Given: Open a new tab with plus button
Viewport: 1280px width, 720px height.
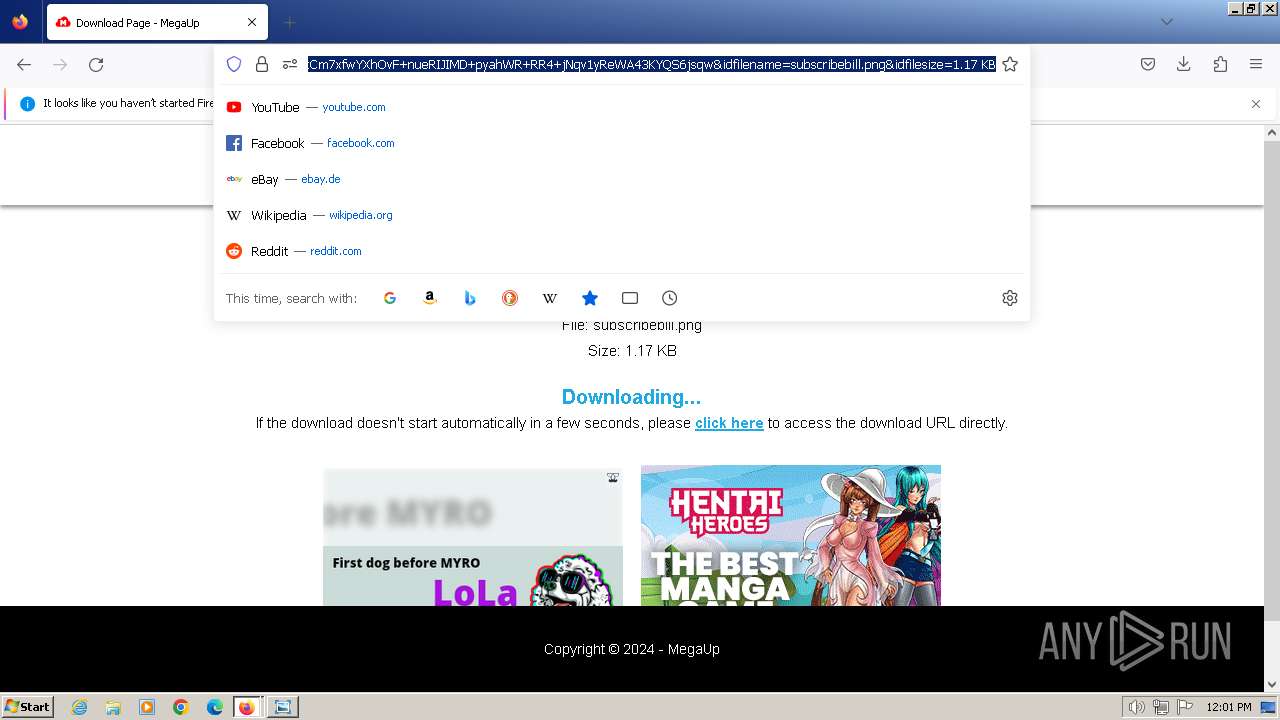Looking at the screenshot, I should (289, 22).
